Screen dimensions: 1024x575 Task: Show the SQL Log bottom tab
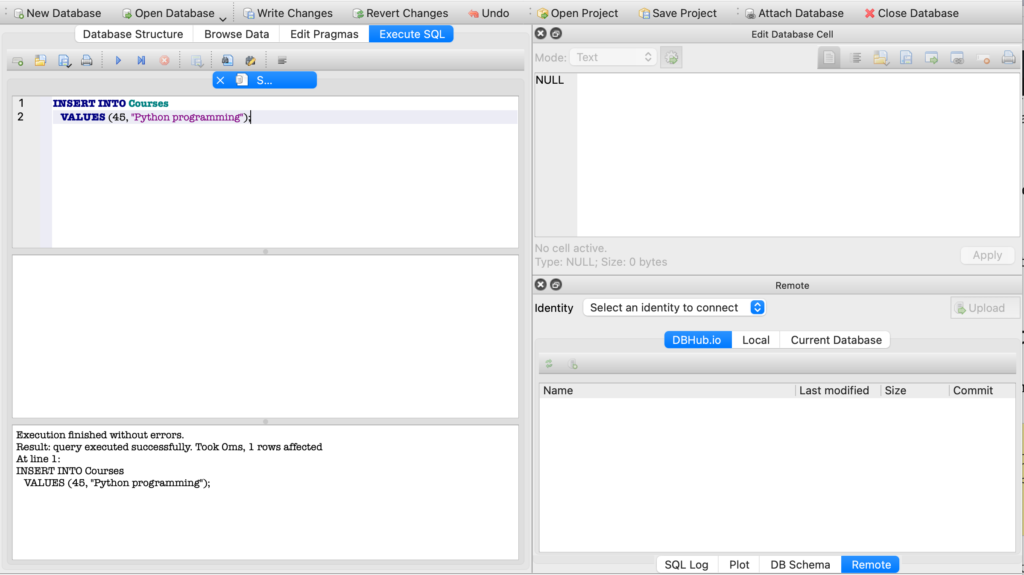(686, 565)
